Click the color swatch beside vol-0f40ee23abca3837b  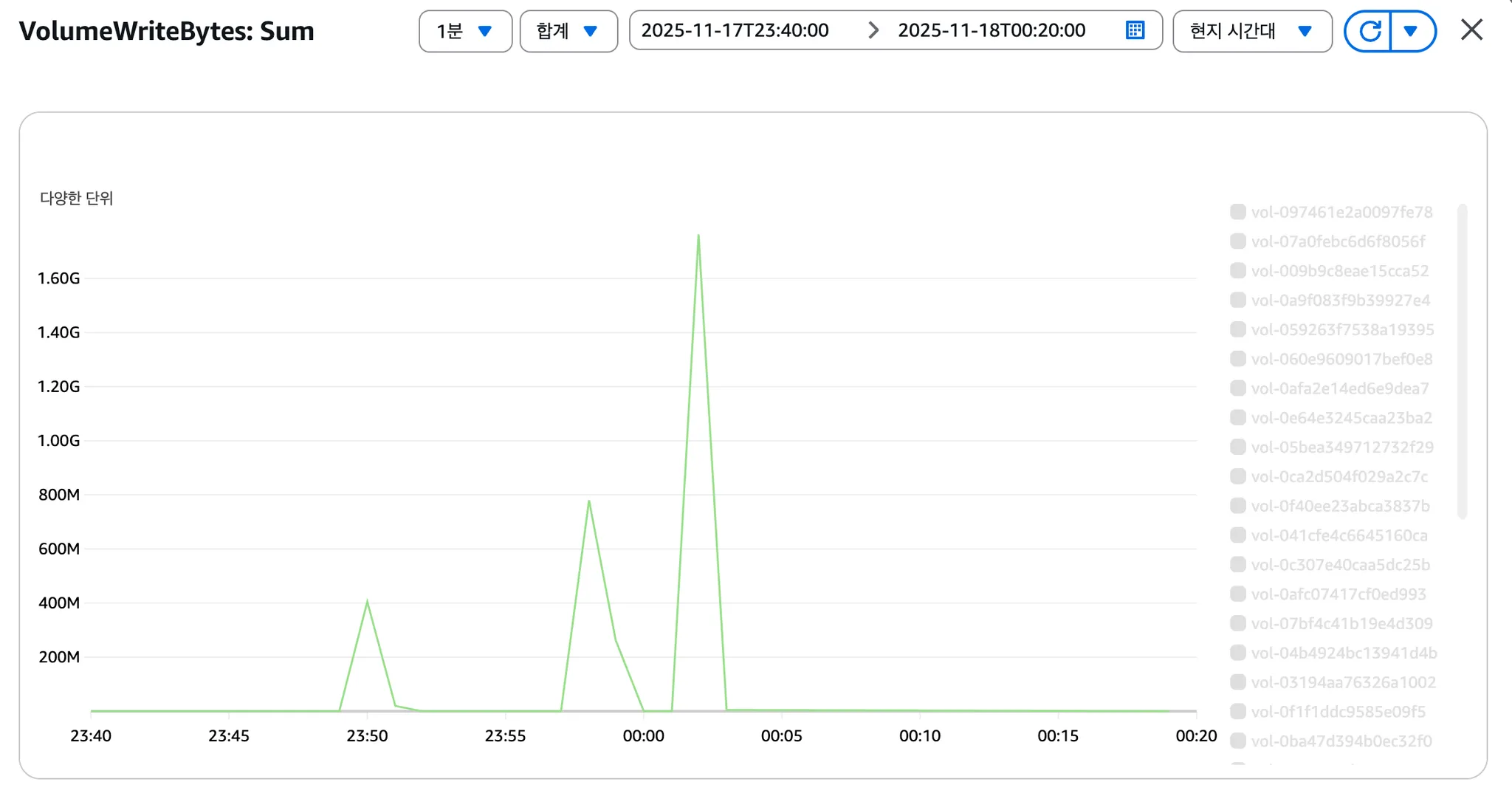[x=1238, y=506]
